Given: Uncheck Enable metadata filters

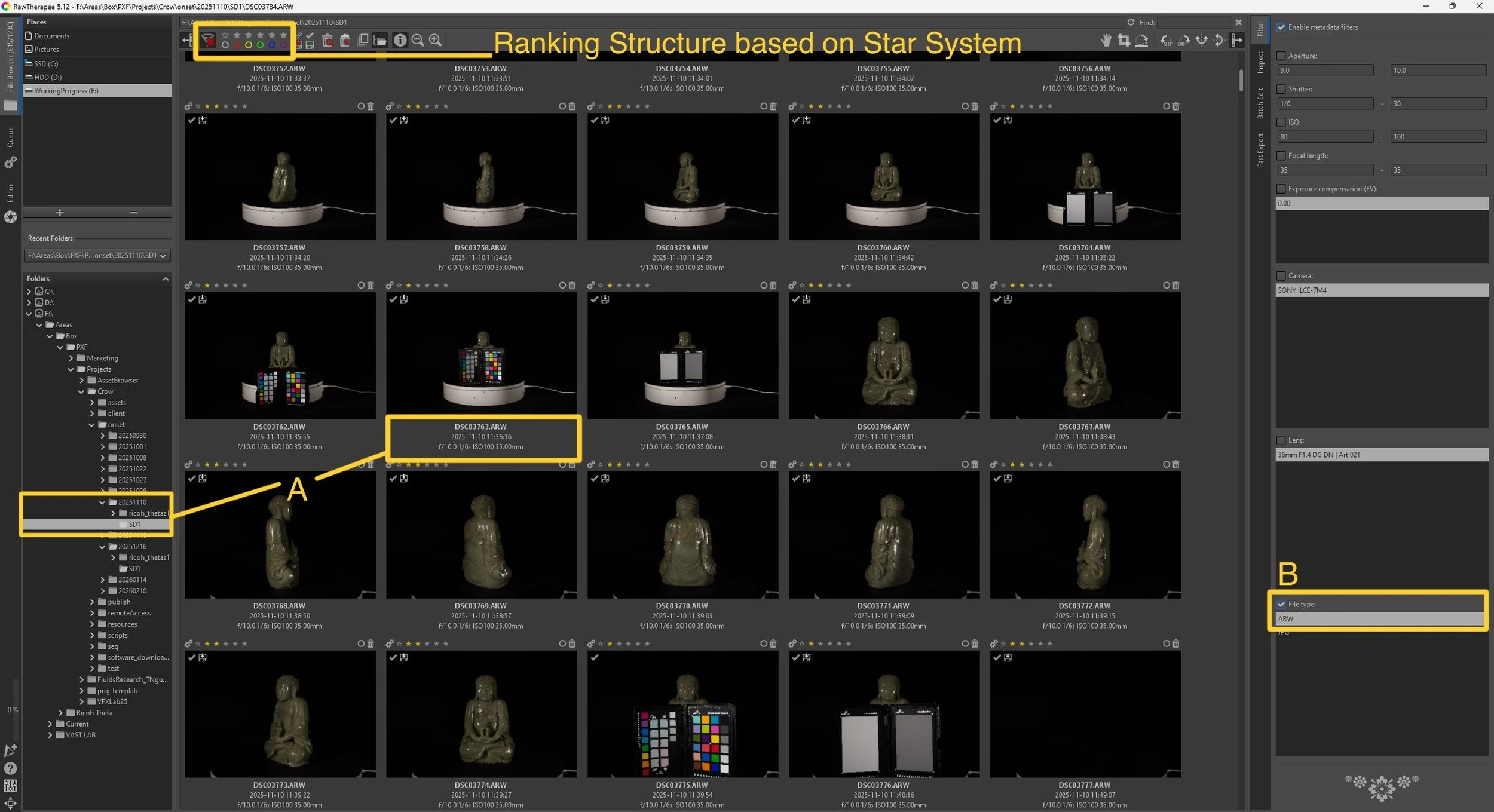Looking at the screenshot, I should (x=1281, y=27).
